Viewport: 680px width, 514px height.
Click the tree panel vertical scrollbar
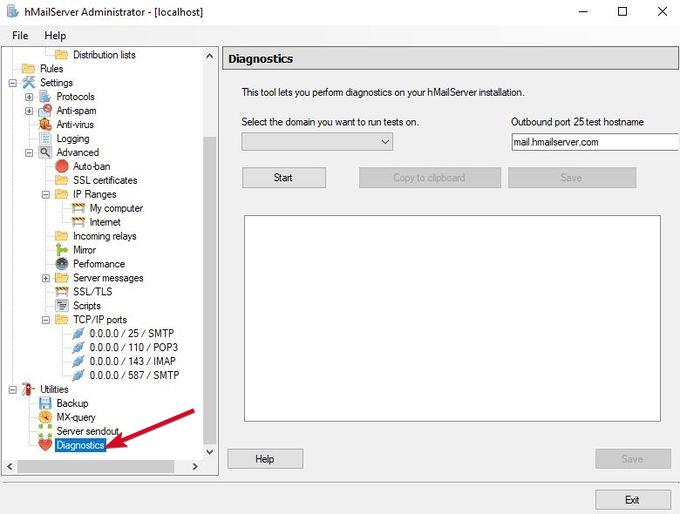(x=209, y=250)
